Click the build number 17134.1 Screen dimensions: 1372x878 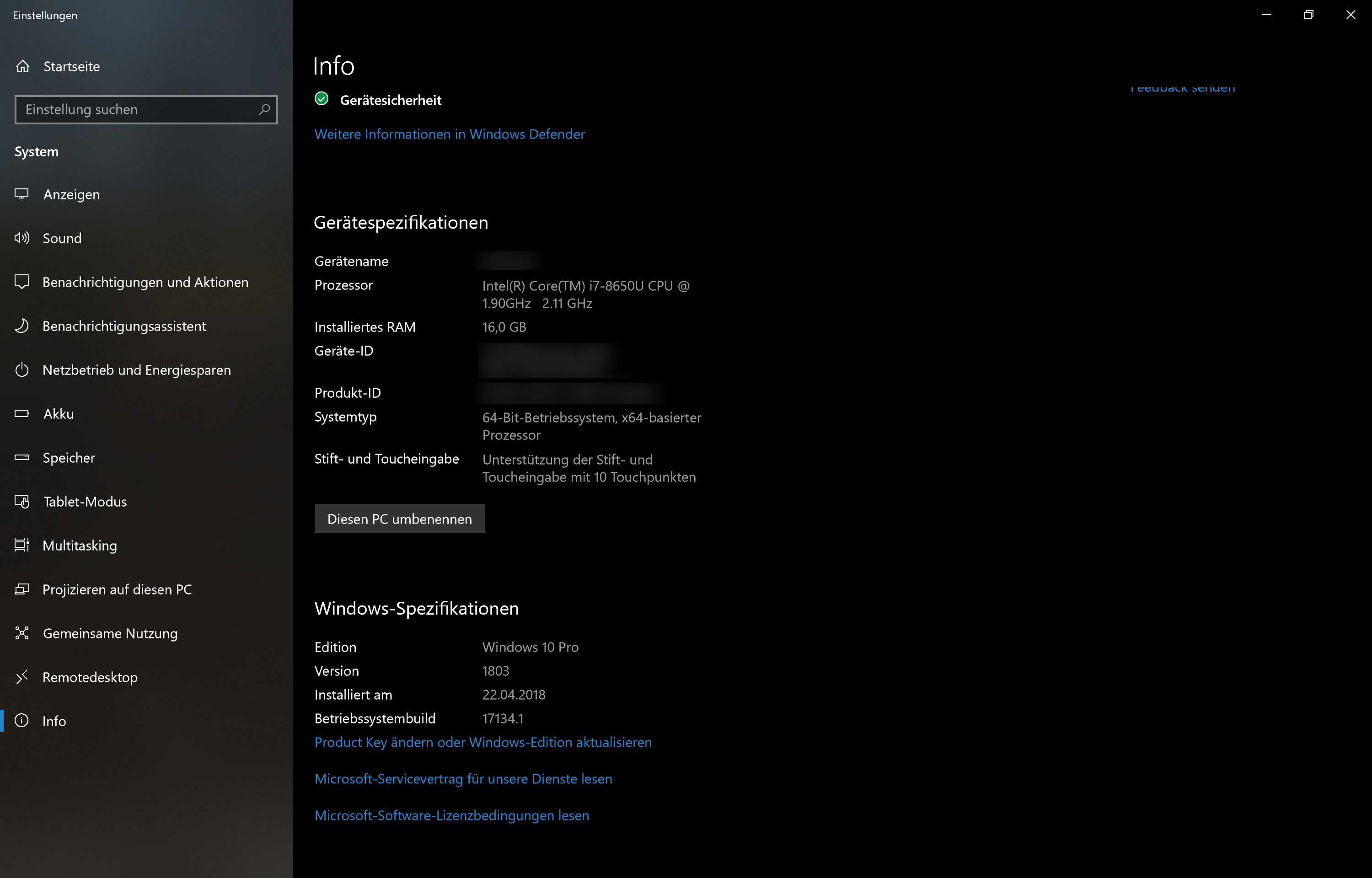pyautogui.click(x=503, y=719)
